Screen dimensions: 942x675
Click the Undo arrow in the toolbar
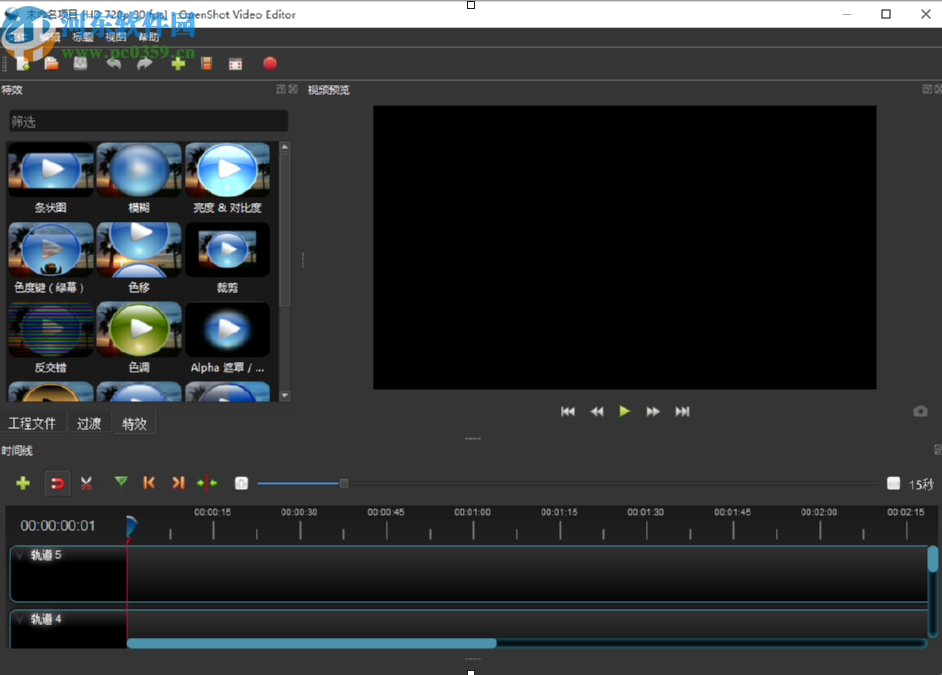click(x=113, y=64)
